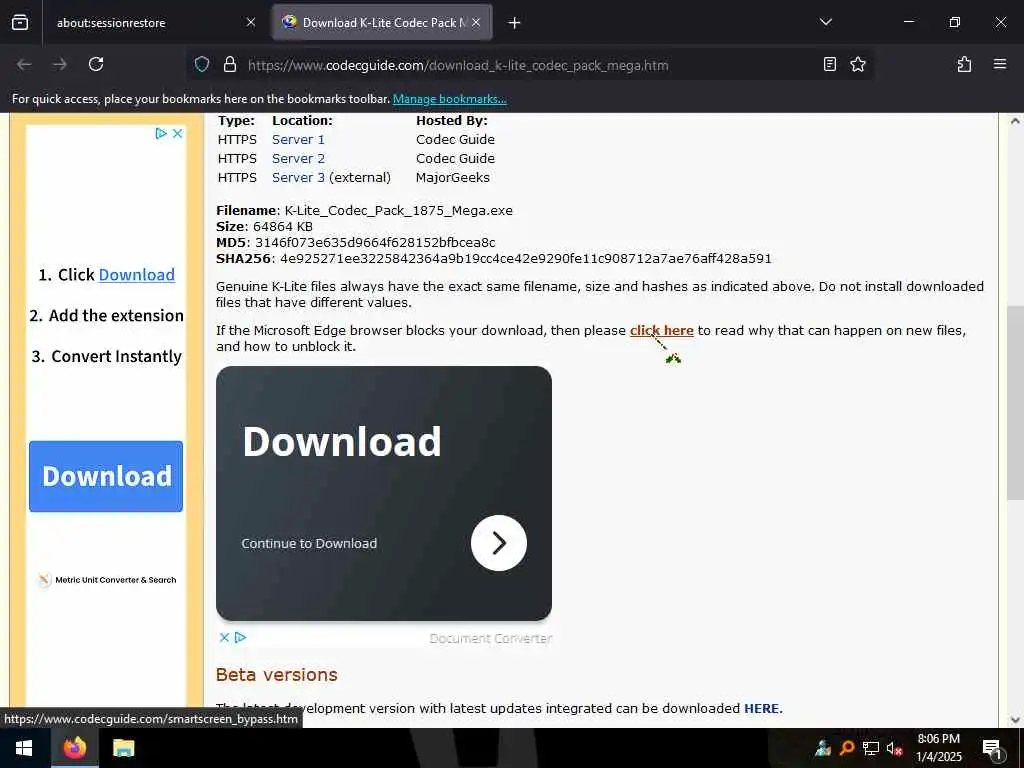Click the page scrollbar up arrow
This screenshot has height=768, width=1024.
(1015, 121)
